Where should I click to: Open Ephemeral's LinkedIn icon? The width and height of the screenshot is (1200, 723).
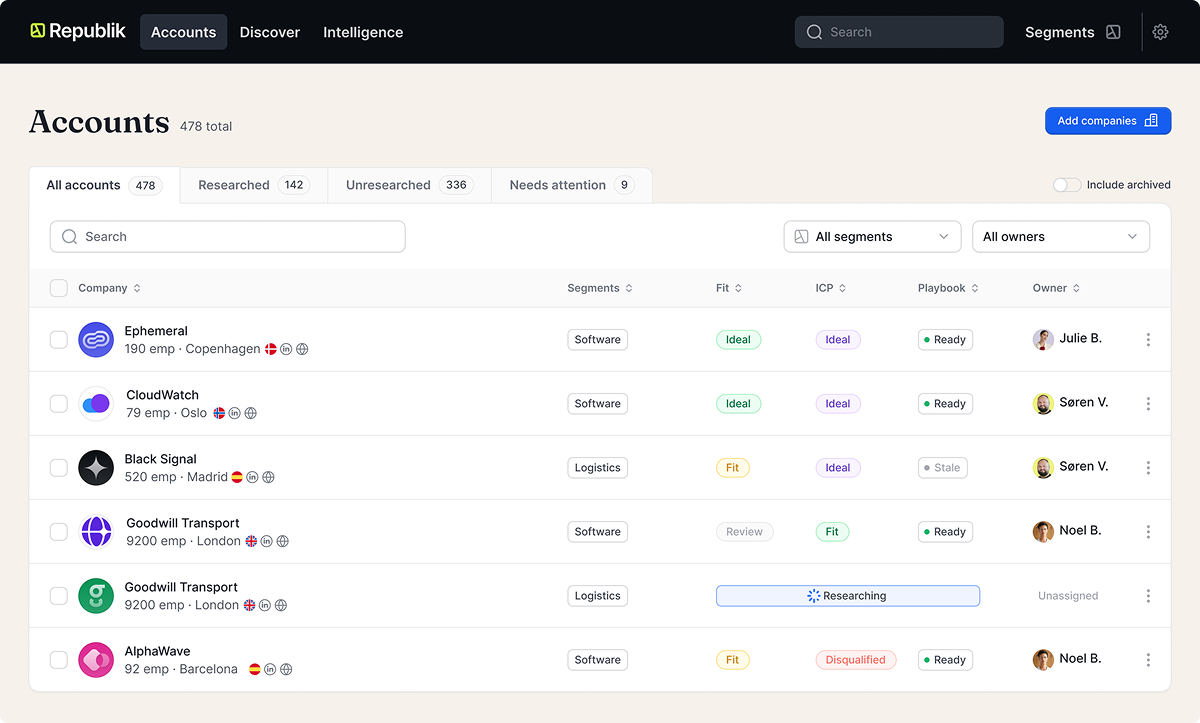[286, 349]
